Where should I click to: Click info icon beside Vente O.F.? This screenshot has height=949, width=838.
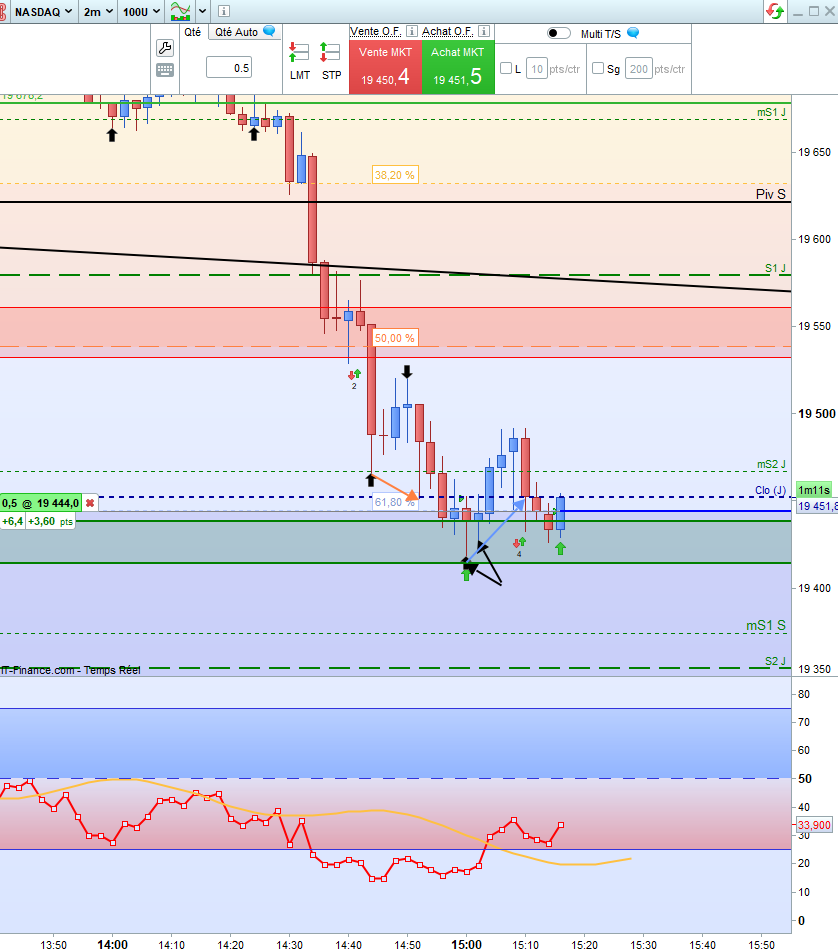tap(412, 31)
